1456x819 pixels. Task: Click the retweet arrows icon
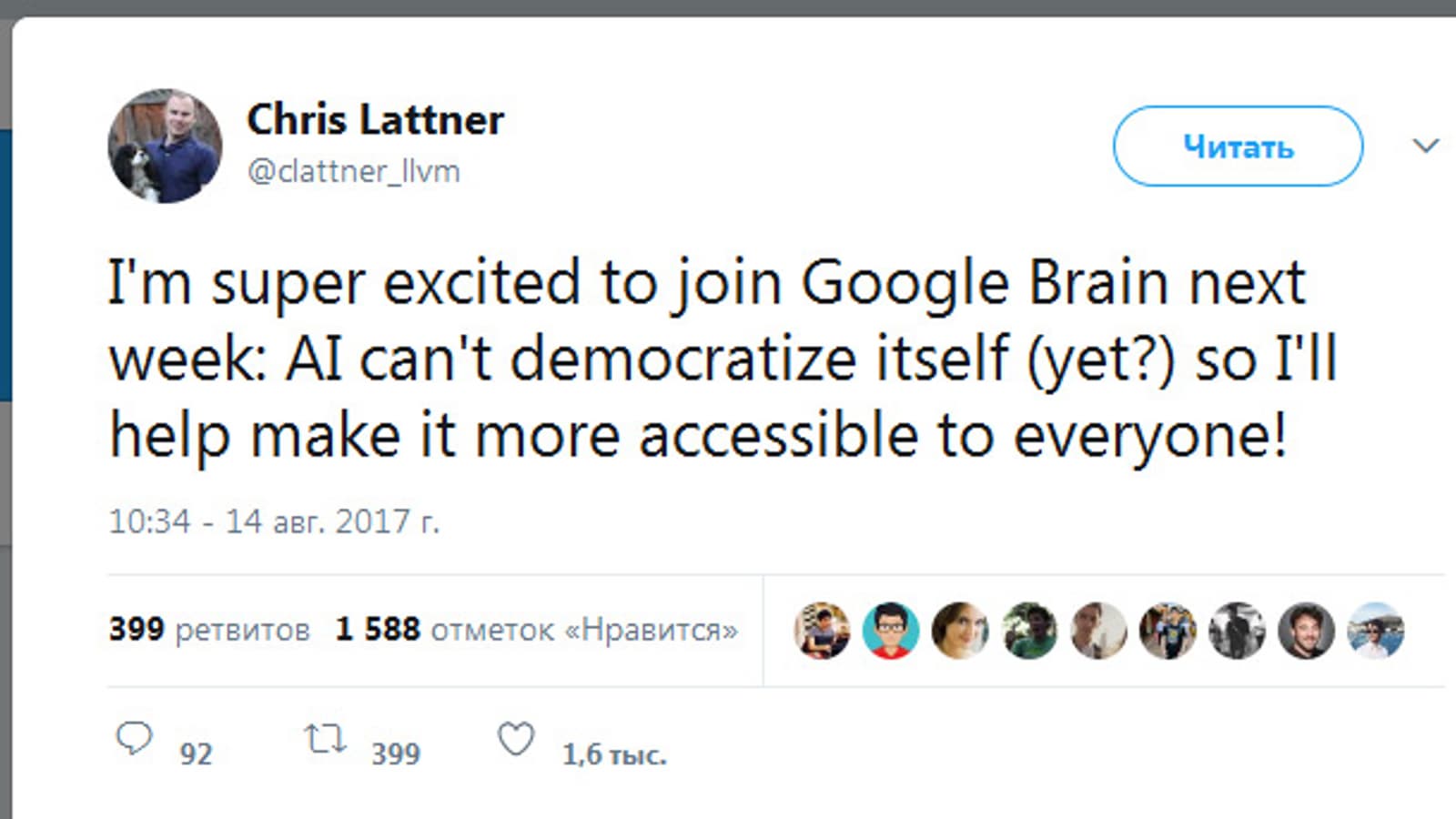325,739
